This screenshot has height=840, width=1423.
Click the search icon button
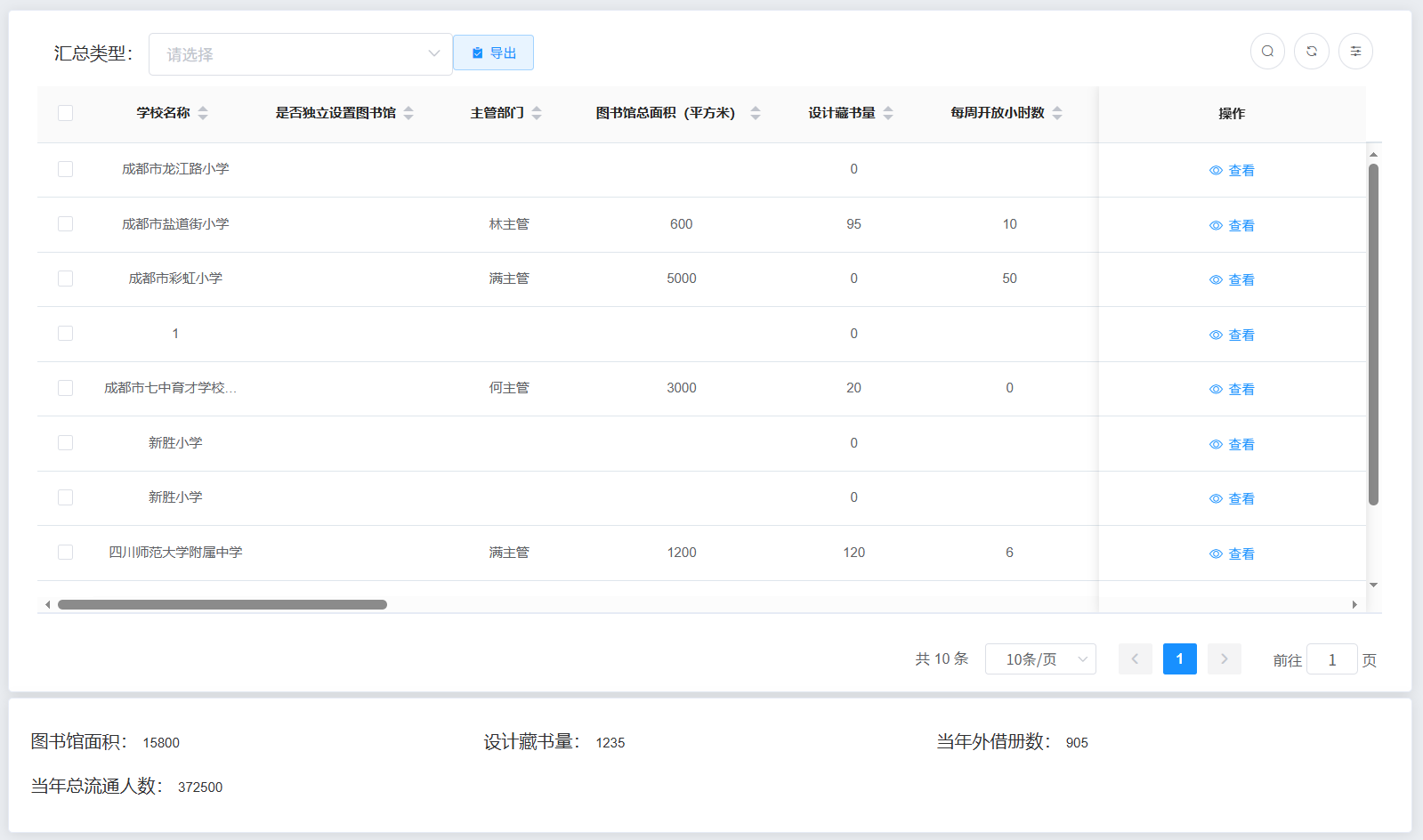coord(1267,52)
